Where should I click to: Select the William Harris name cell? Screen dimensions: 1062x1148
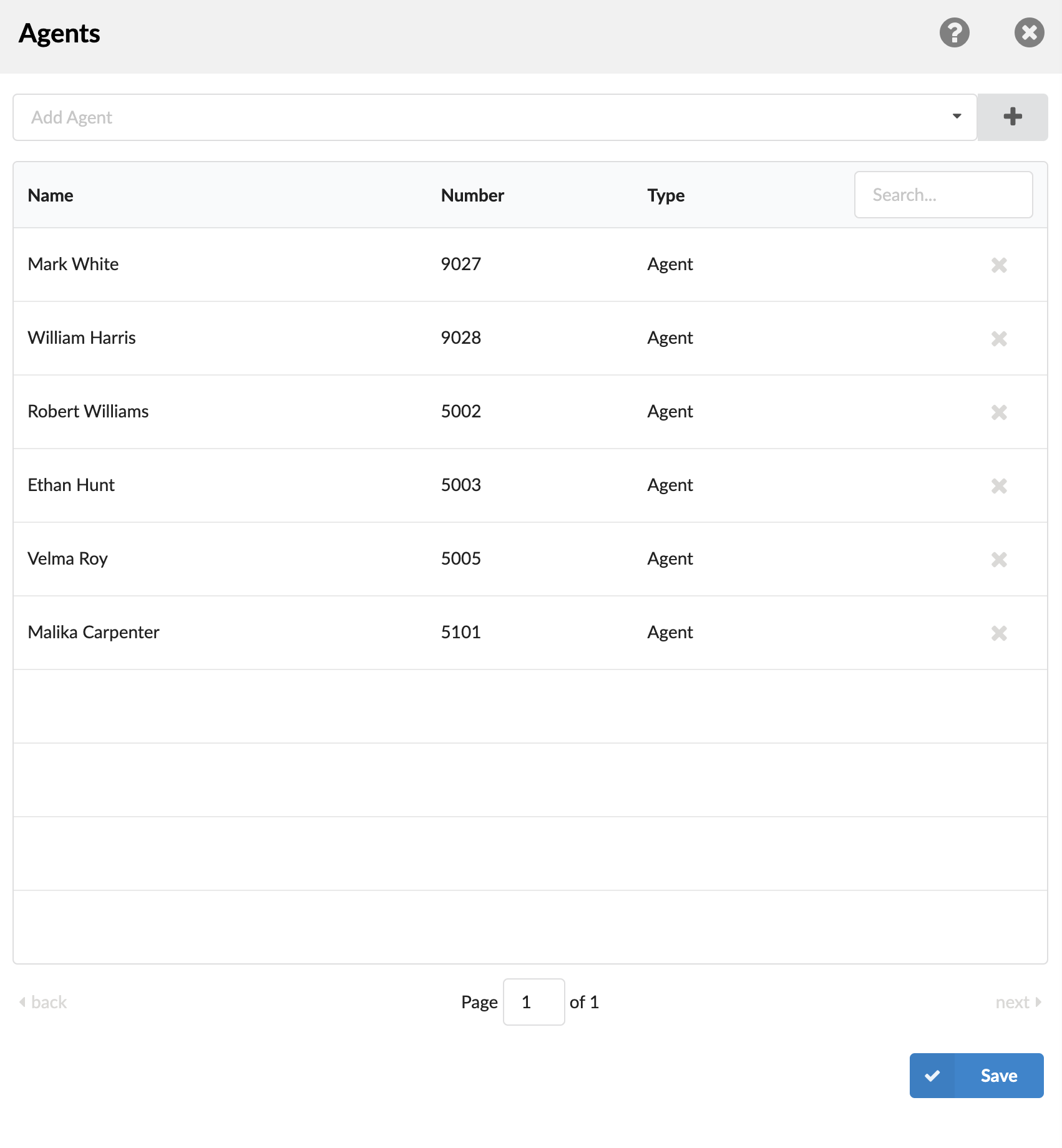pos(82,338)
